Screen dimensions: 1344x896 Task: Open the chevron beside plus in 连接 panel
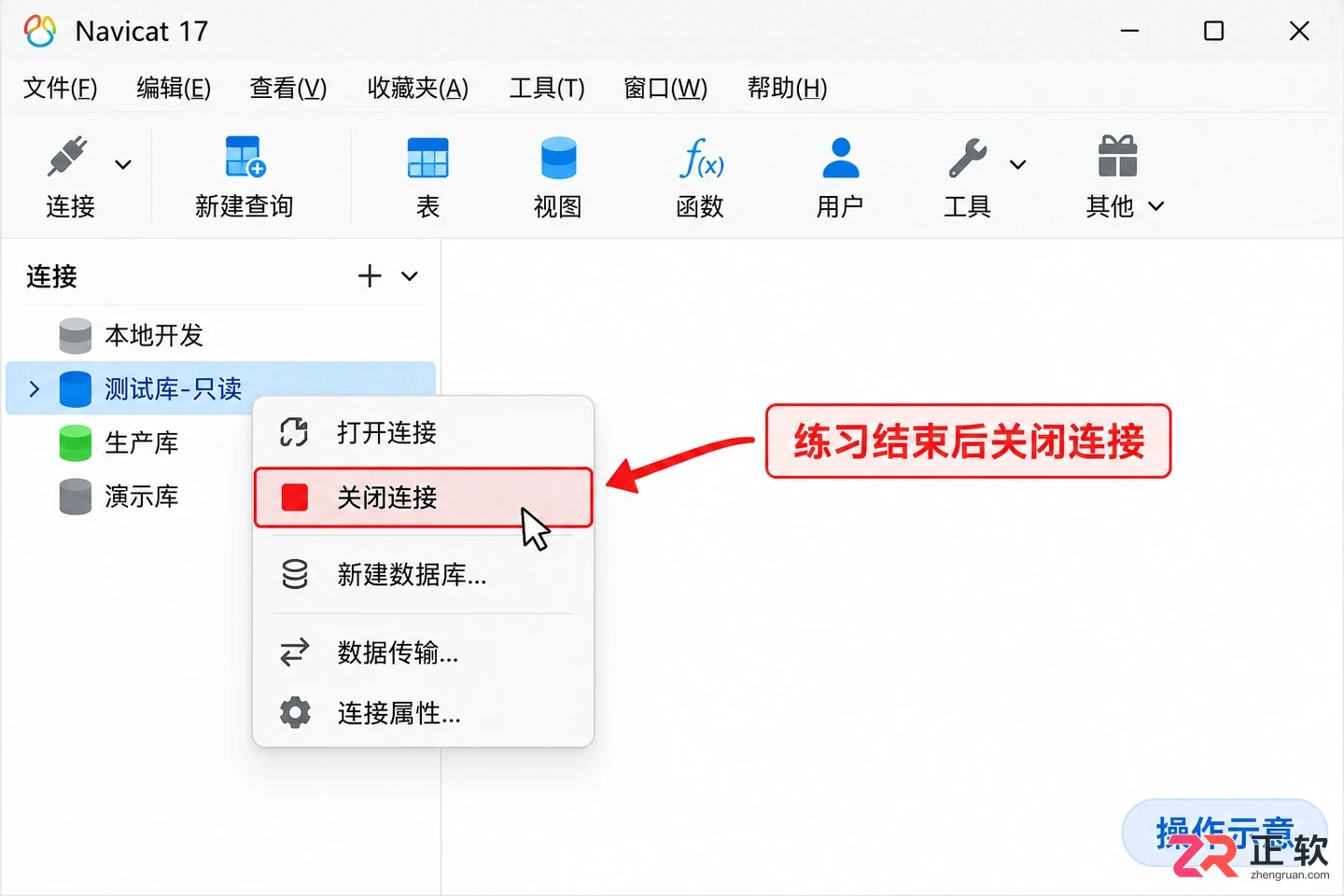[409, 276]
